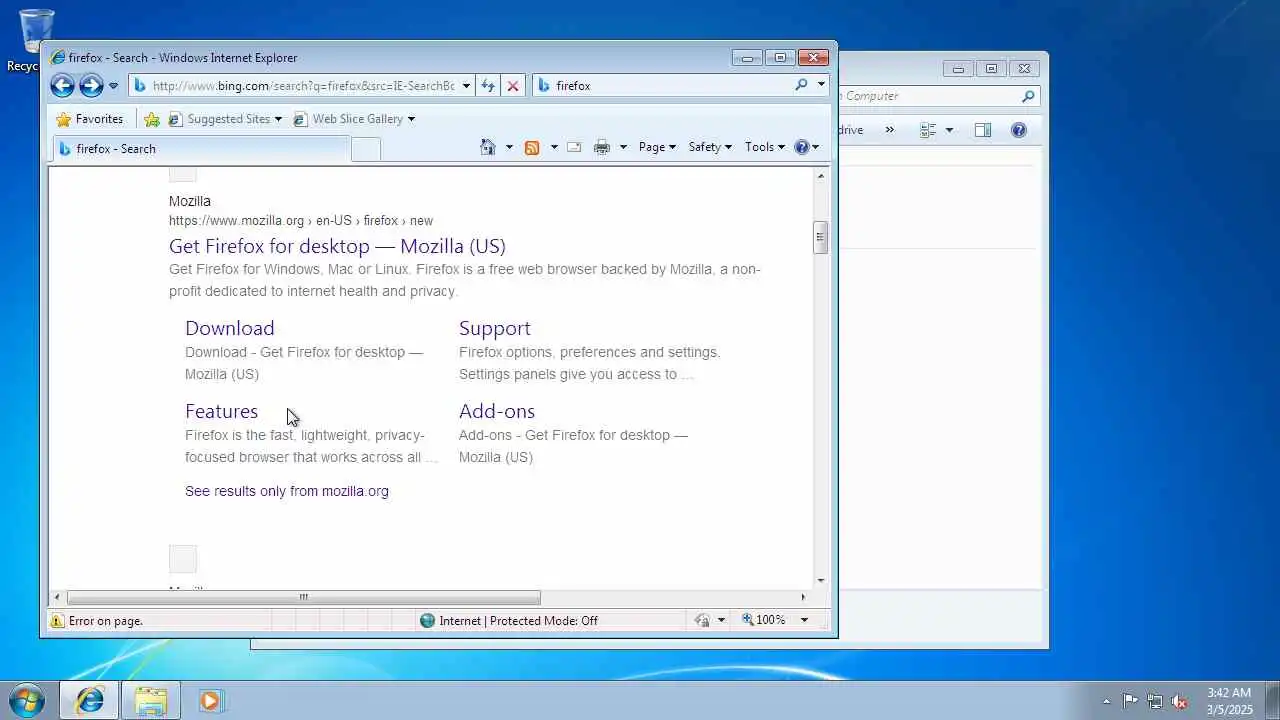
Task: Click the vertical scrollbar down arrow
Action: coord(821,581)
